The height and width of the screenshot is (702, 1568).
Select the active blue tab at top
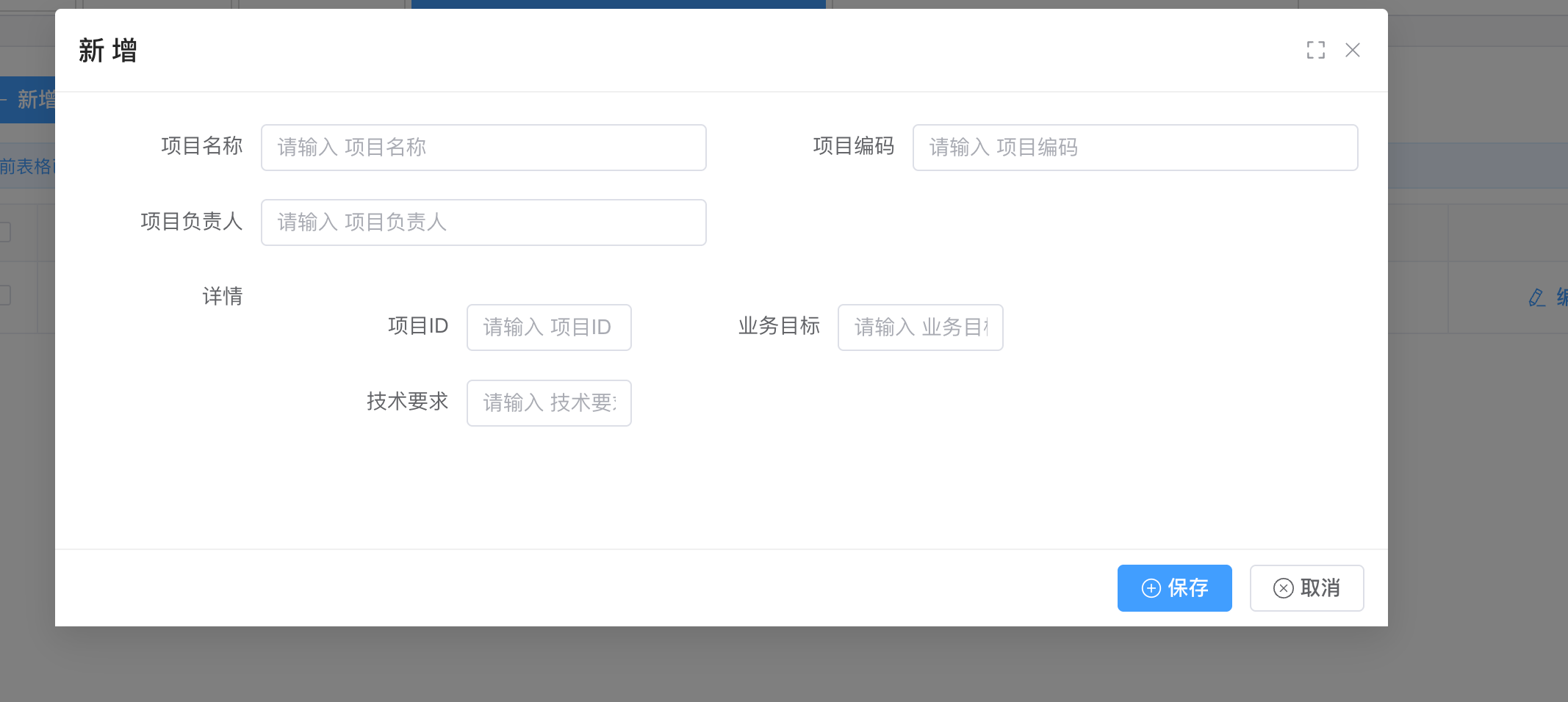pyautogui.click(x=618, y=4)
